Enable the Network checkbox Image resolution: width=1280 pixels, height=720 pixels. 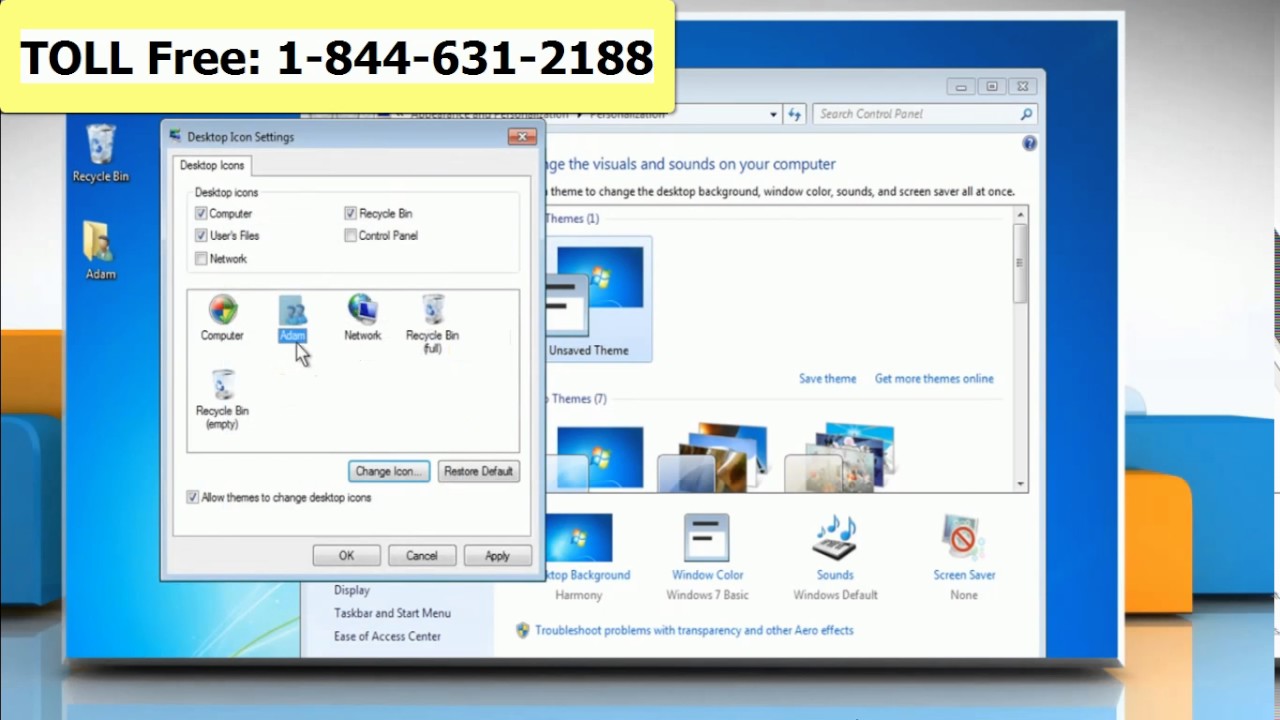pyautogui.click(x=201, y=258)
